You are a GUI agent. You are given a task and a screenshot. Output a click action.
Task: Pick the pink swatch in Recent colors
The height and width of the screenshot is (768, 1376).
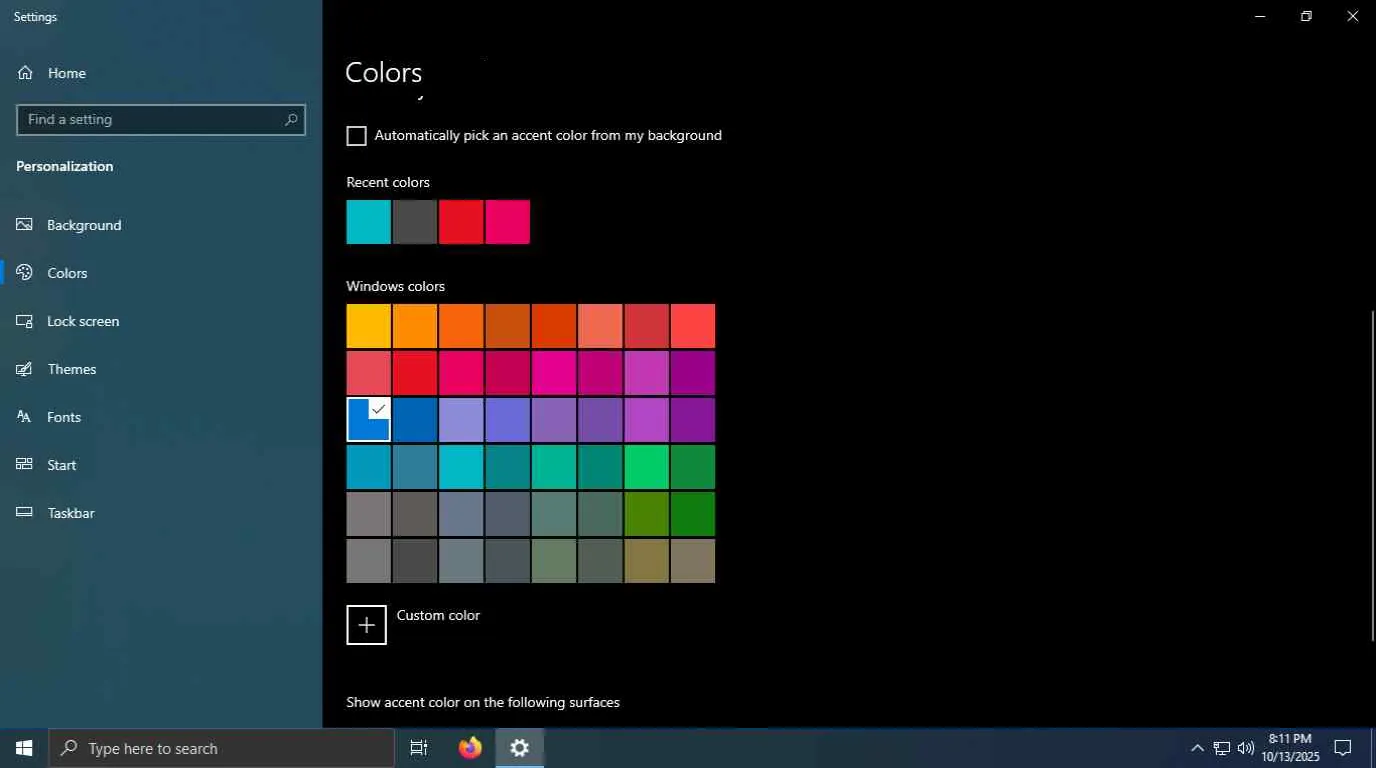508,222
